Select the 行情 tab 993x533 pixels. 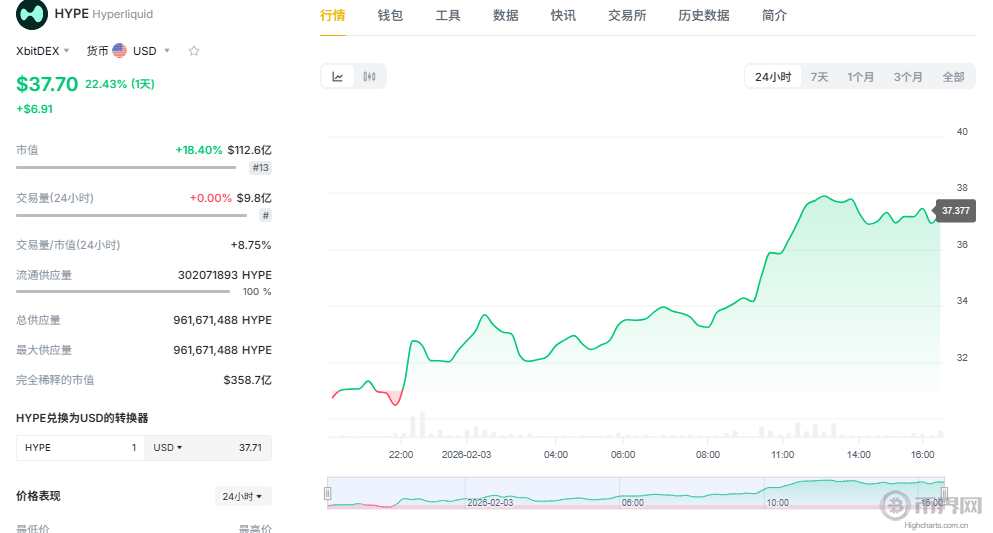point(332,16)
